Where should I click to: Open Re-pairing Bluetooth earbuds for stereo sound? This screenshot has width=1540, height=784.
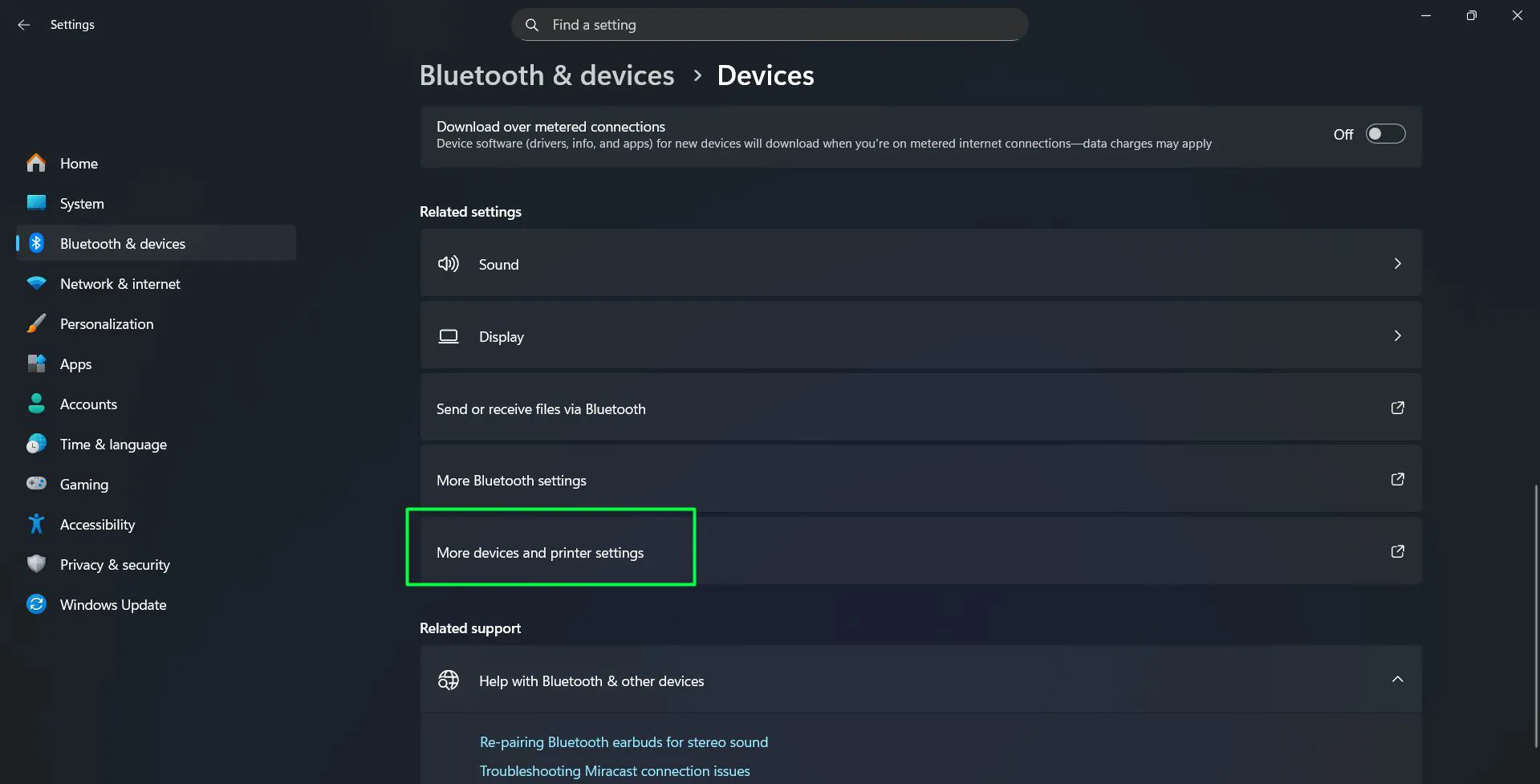pyautogui.click(x=624, y=741)
